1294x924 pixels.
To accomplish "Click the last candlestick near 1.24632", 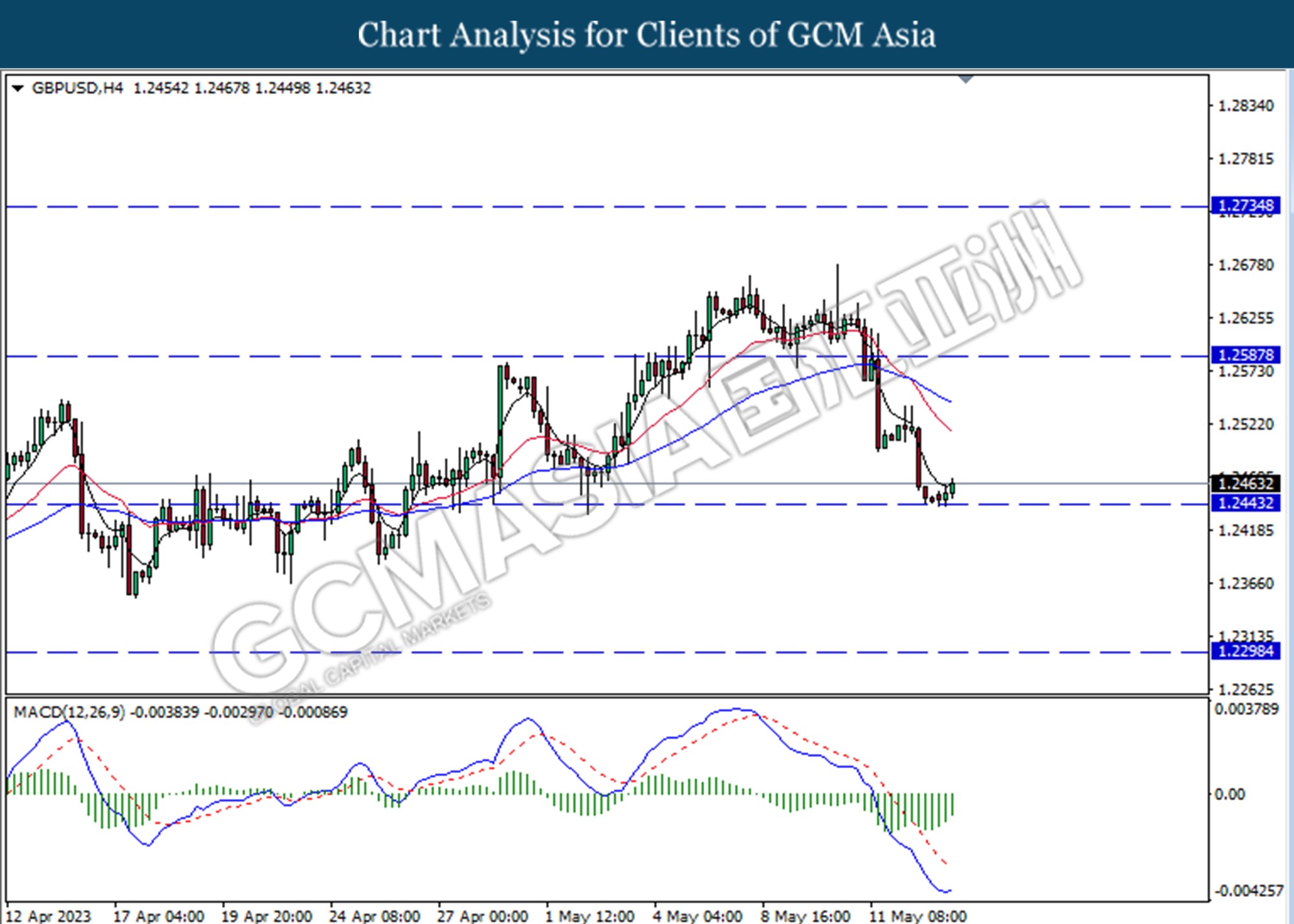I will 952,488.
